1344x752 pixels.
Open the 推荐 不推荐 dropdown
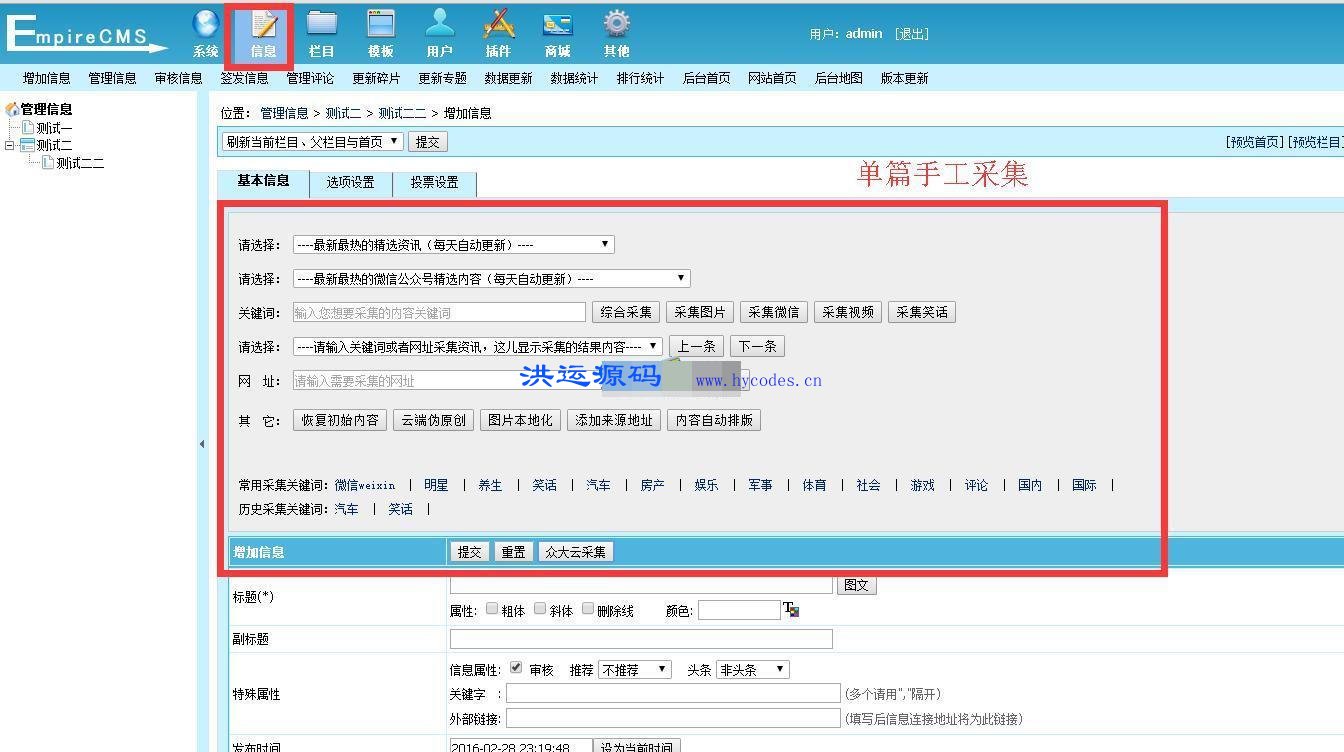click(x=634, y=670)
